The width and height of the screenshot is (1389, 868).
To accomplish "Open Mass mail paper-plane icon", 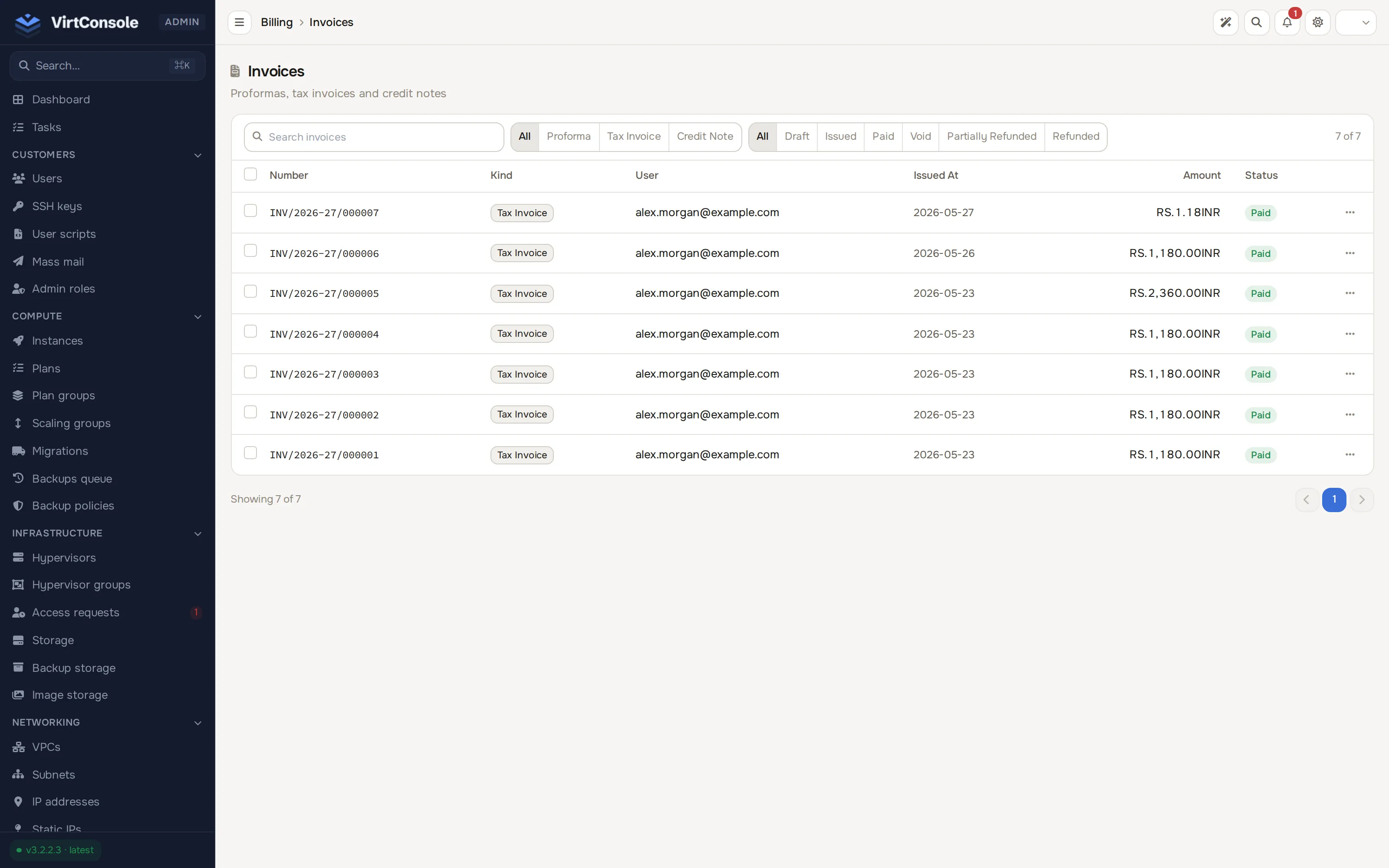I will pyautogui.click(x=18, y=261).
